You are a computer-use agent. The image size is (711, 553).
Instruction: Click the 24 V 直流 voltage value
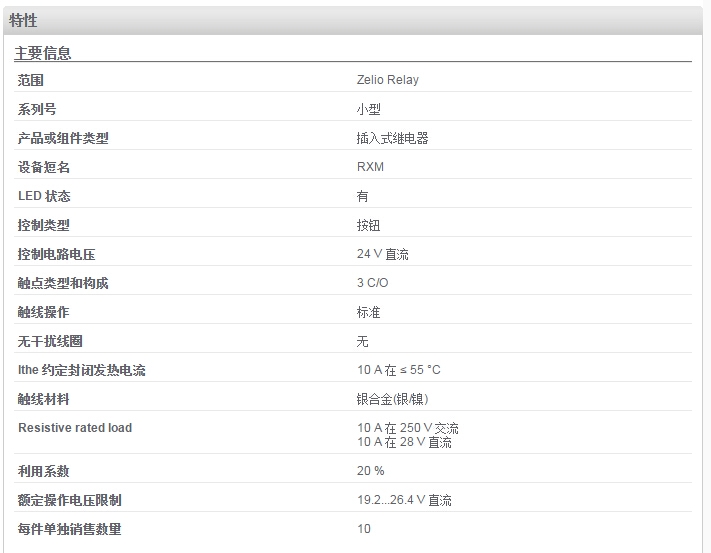coord(383,254)
